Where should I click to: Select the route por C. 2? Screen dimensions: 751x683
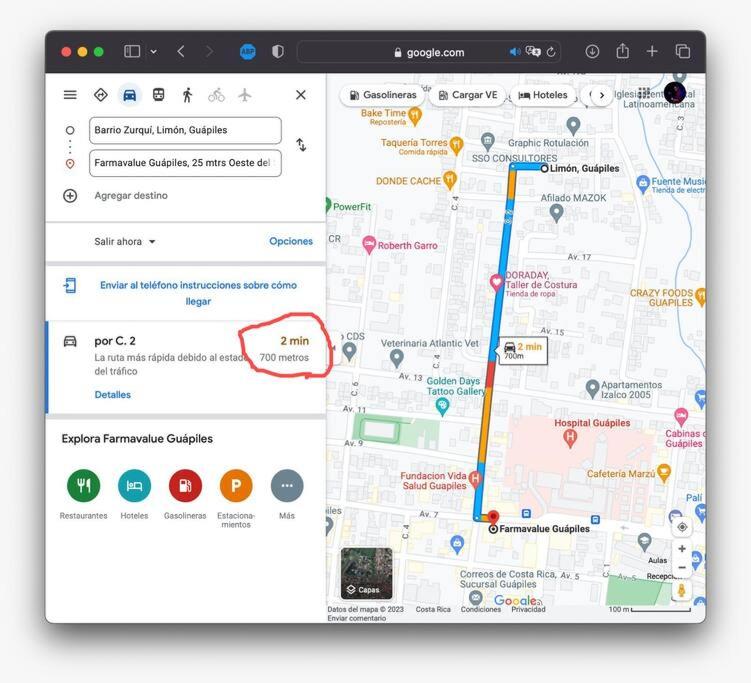[x=186, y=367]
